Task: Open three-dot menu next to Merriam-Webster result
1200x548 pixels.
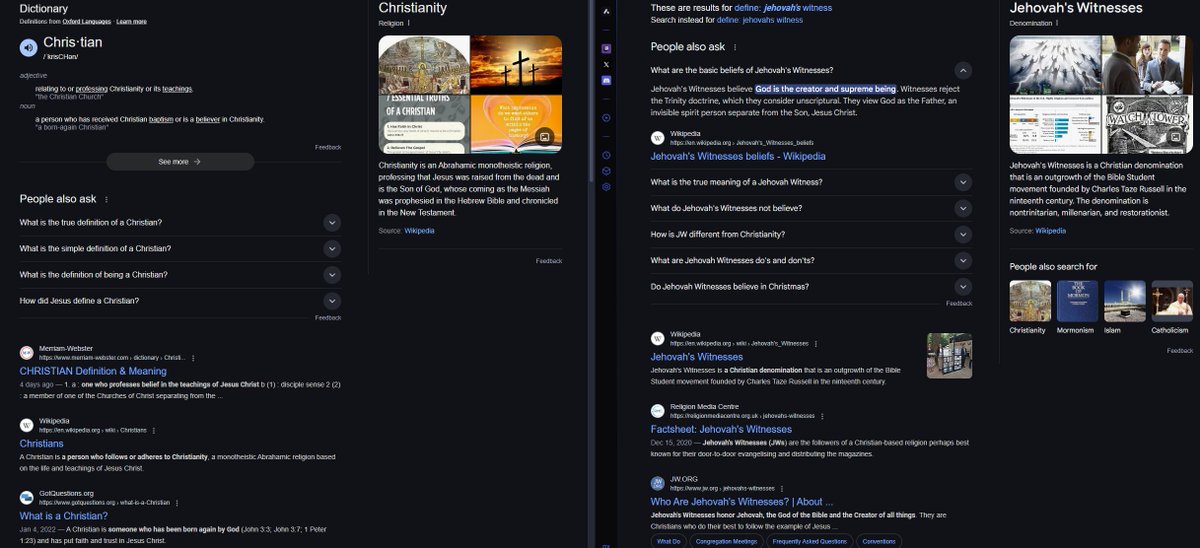Action: pos(193,357)
